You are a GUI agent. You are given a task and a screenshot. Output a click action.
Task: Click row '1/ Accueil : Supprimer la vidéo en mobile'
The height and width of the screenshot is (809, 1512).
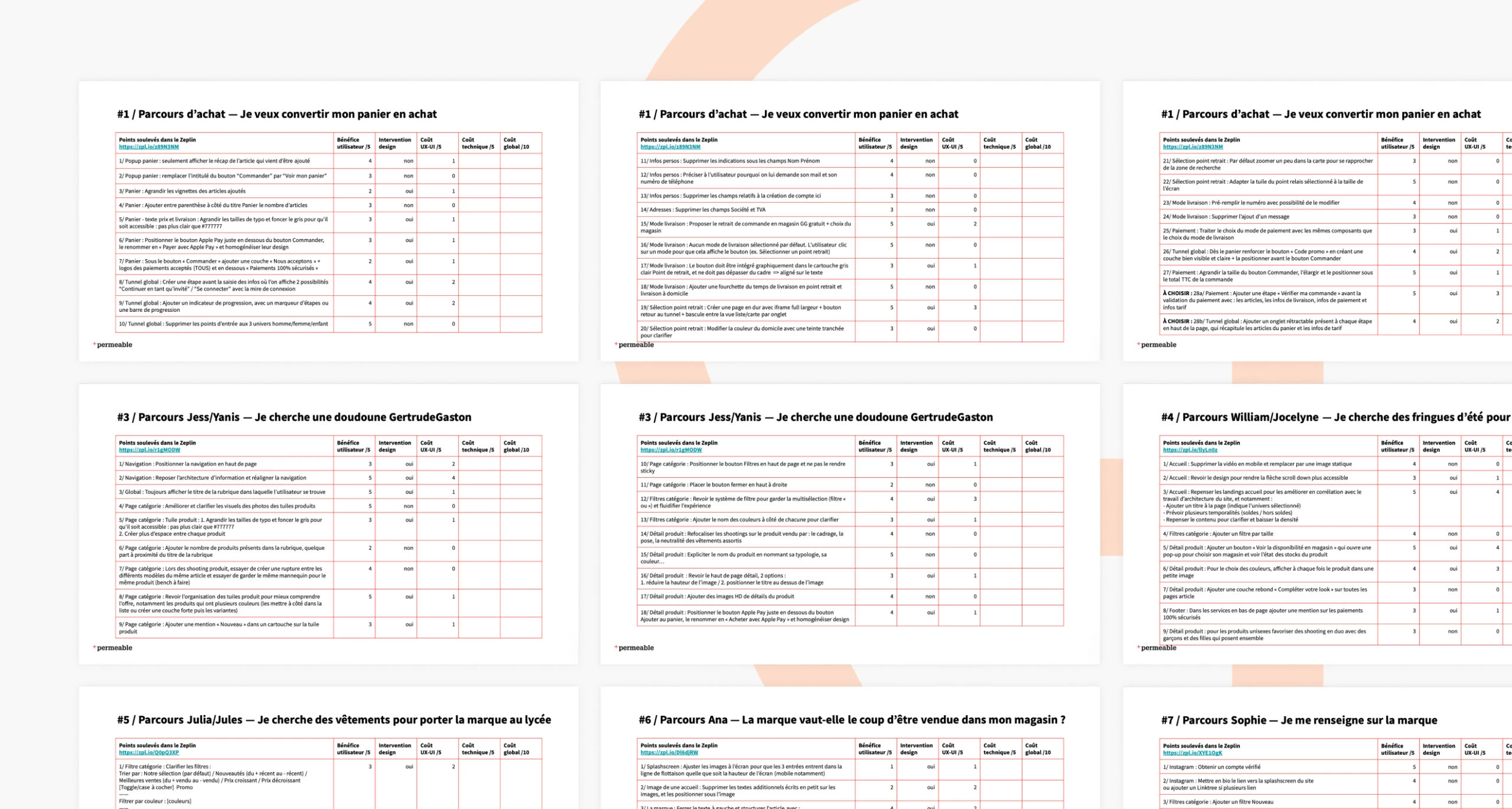(x=1336, y=464)
